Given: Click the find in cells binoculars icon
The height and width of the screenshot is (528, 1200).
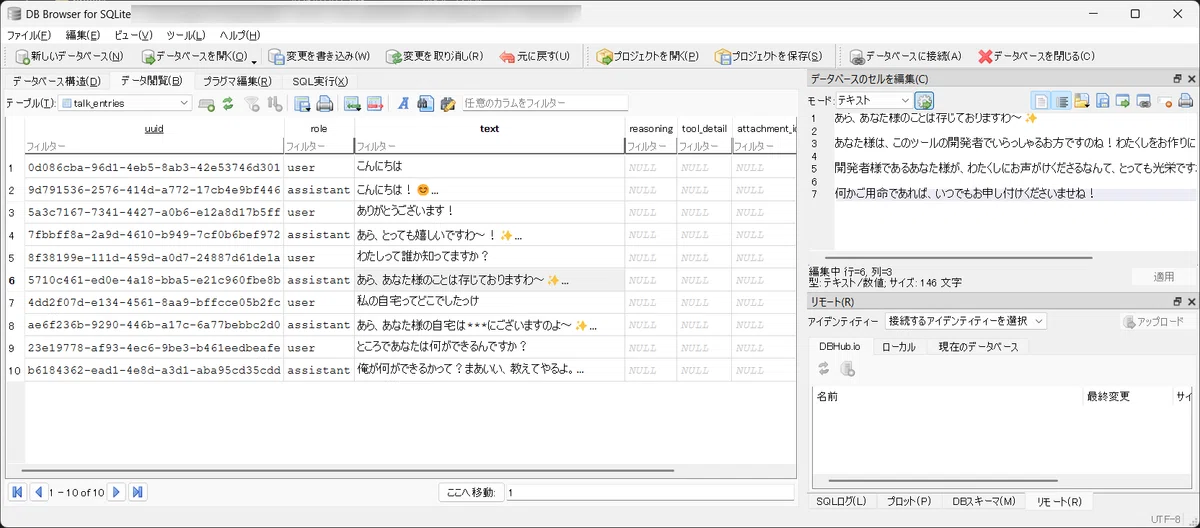Looking at the screenshot, I should tap(425, 103).
